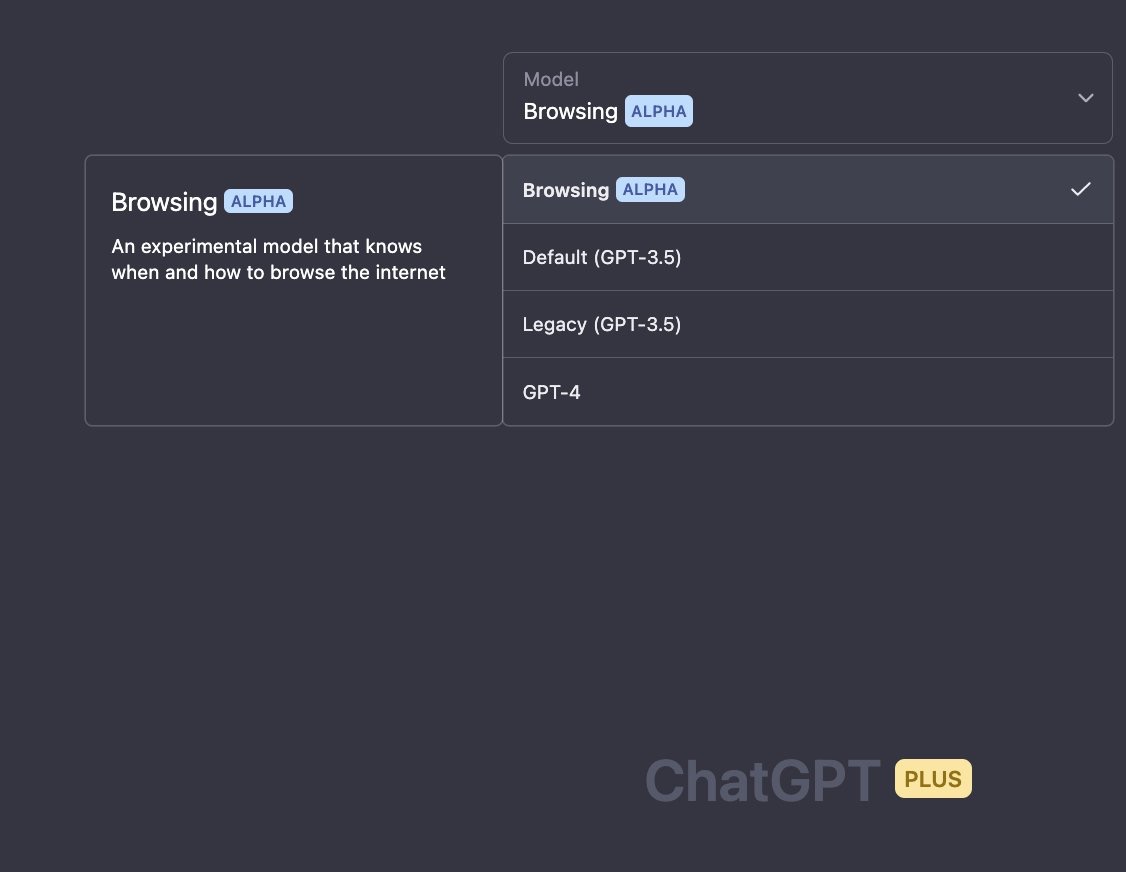Choose the Legacy (GPT-3.5) model
The image size is (1126, 872).
[602, 324]
